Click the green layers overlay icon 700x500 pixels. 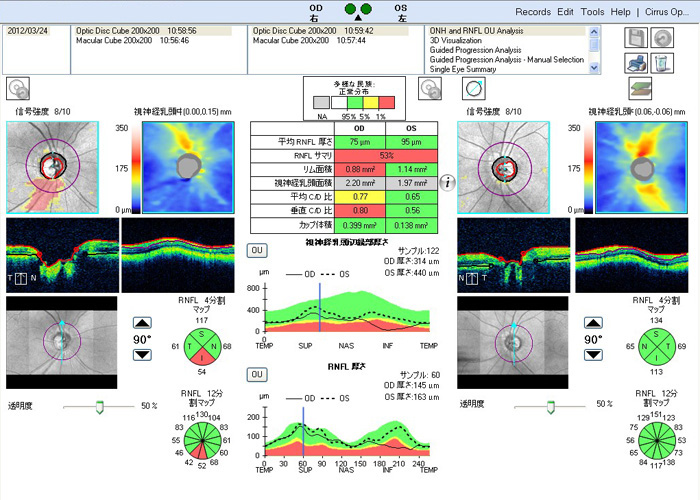(639, 88)
